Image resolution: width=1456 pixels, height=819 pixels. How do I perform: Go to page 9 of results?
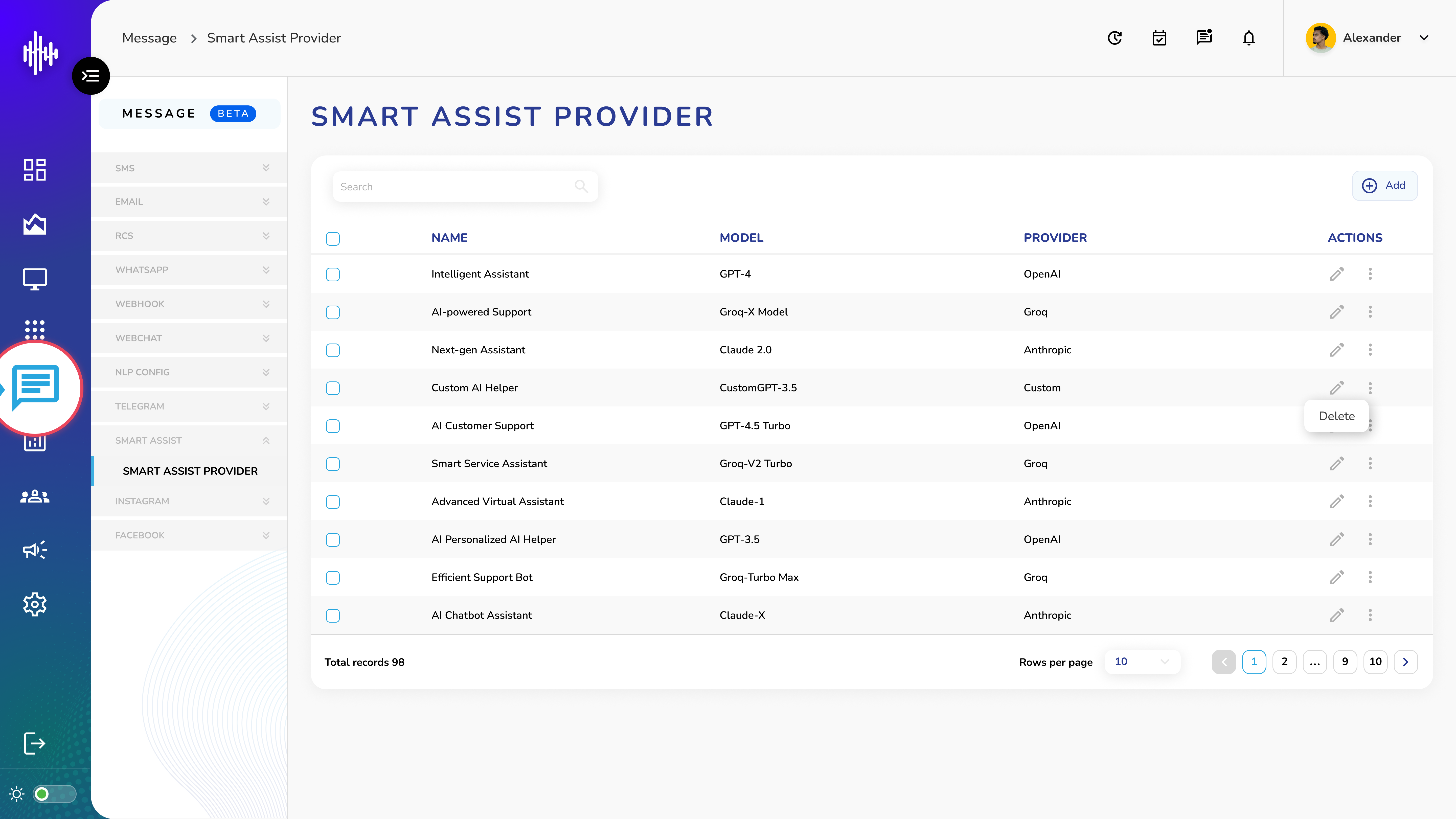tap(1345, 661)
